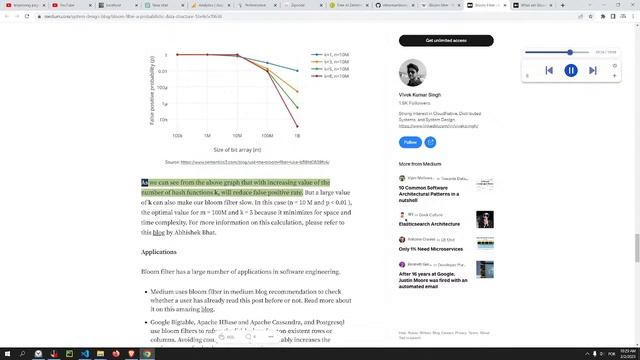640x360 pixels.
Task: Switch to the GitHub tab
Action: point(394,5)
